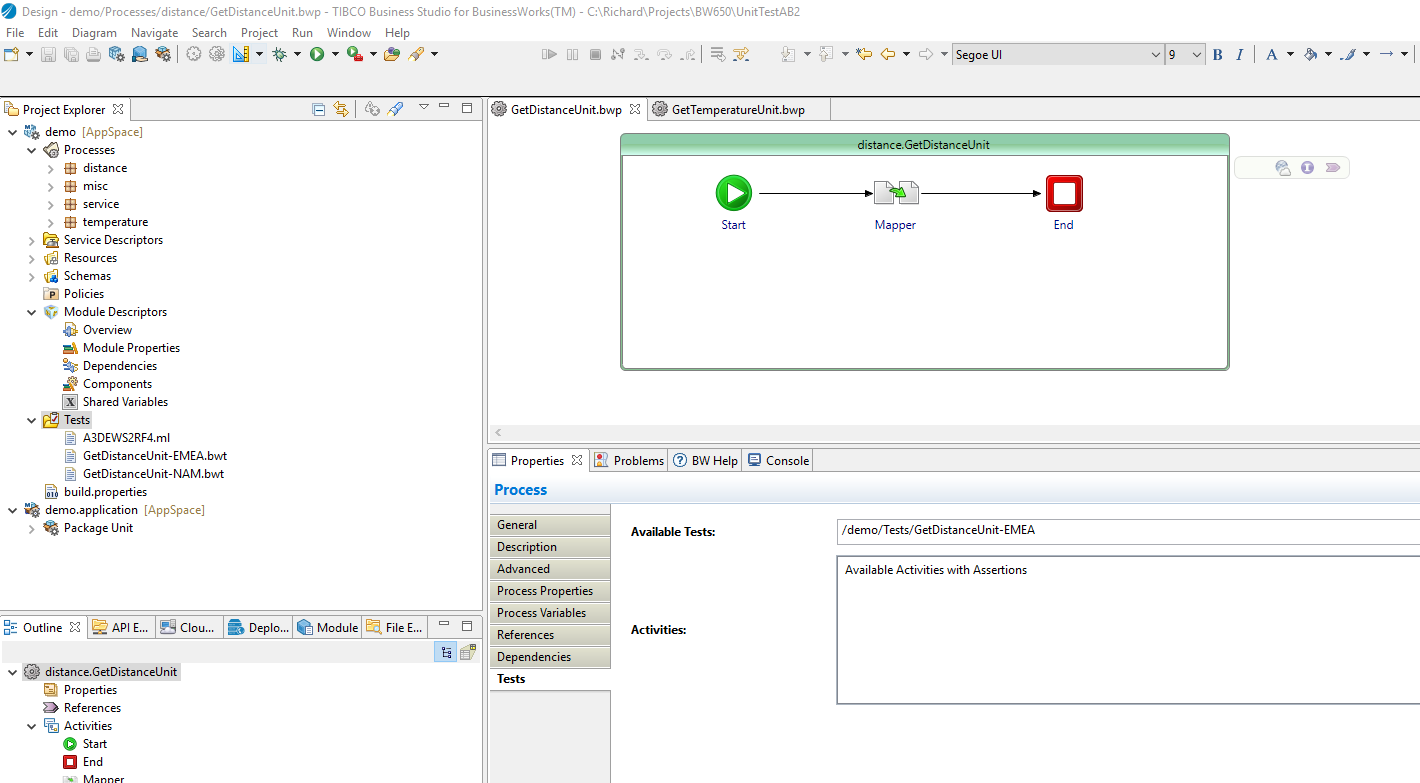Click the Run with red toolbox icon
Viewport: 1420px width, 783px height.
[x=354, y=54]
